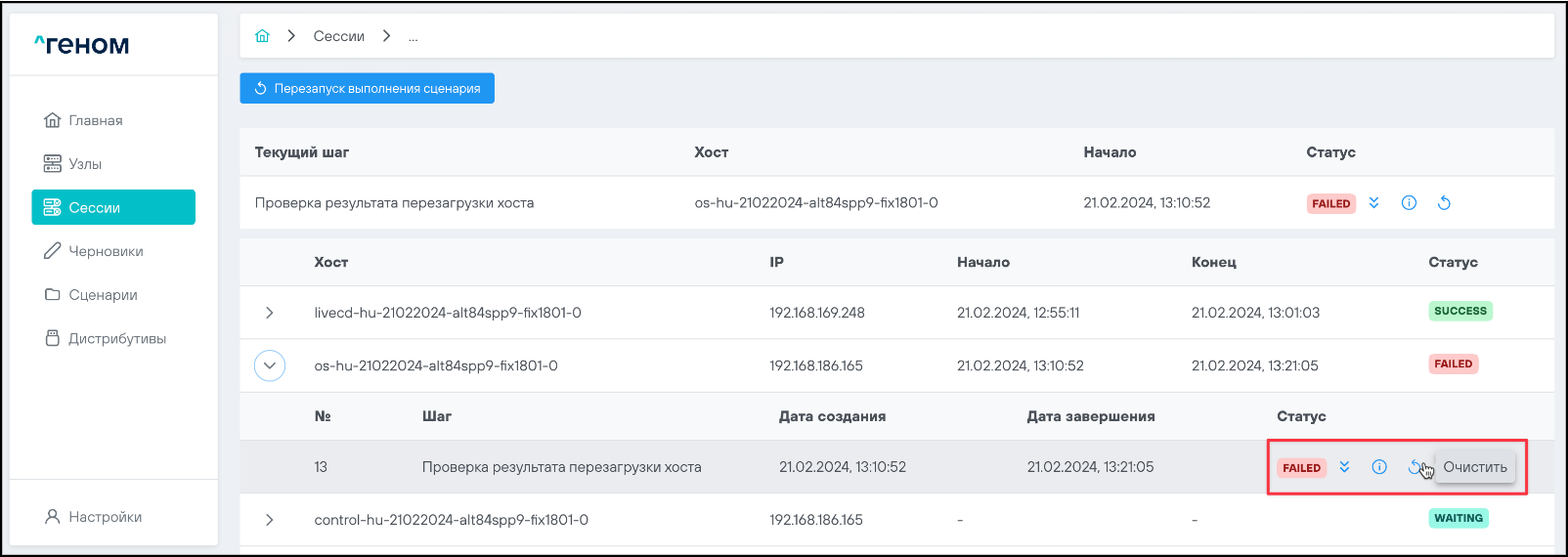Click the Сессии breadcrumb link
This screenshot has width=1568, height=557.
(338, 36)
